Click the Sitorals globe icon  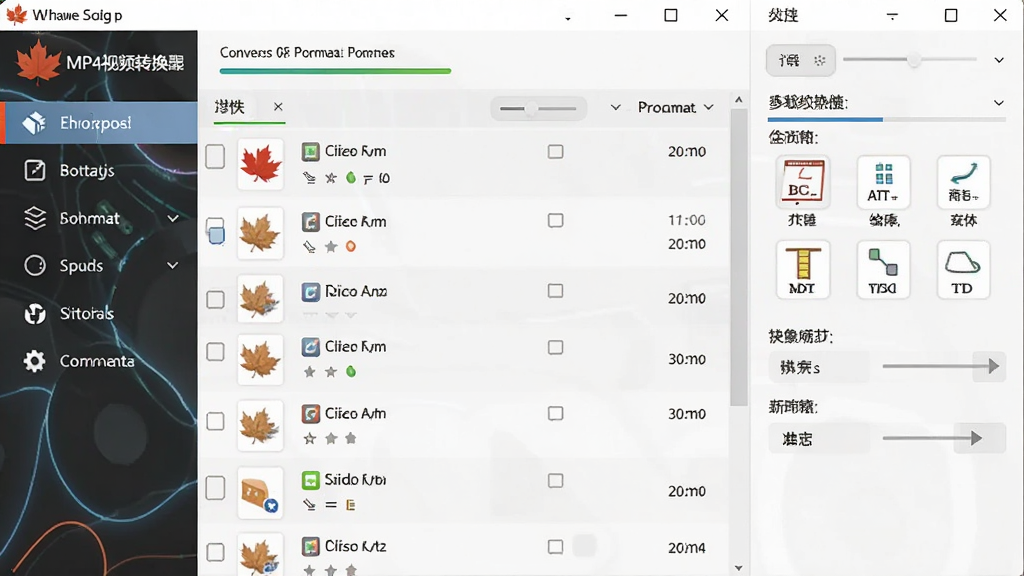pyautogui.click(x=35, y=314)
